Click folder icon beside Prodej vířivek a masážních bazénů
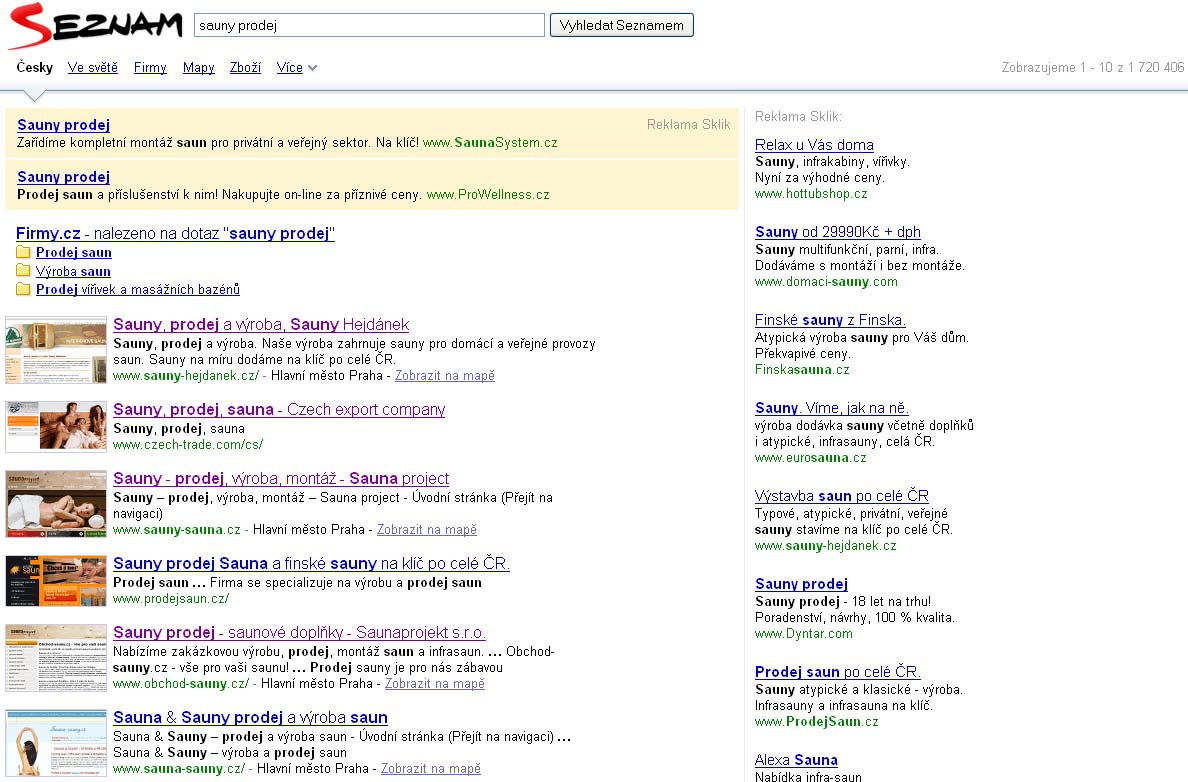 (23, 289)
